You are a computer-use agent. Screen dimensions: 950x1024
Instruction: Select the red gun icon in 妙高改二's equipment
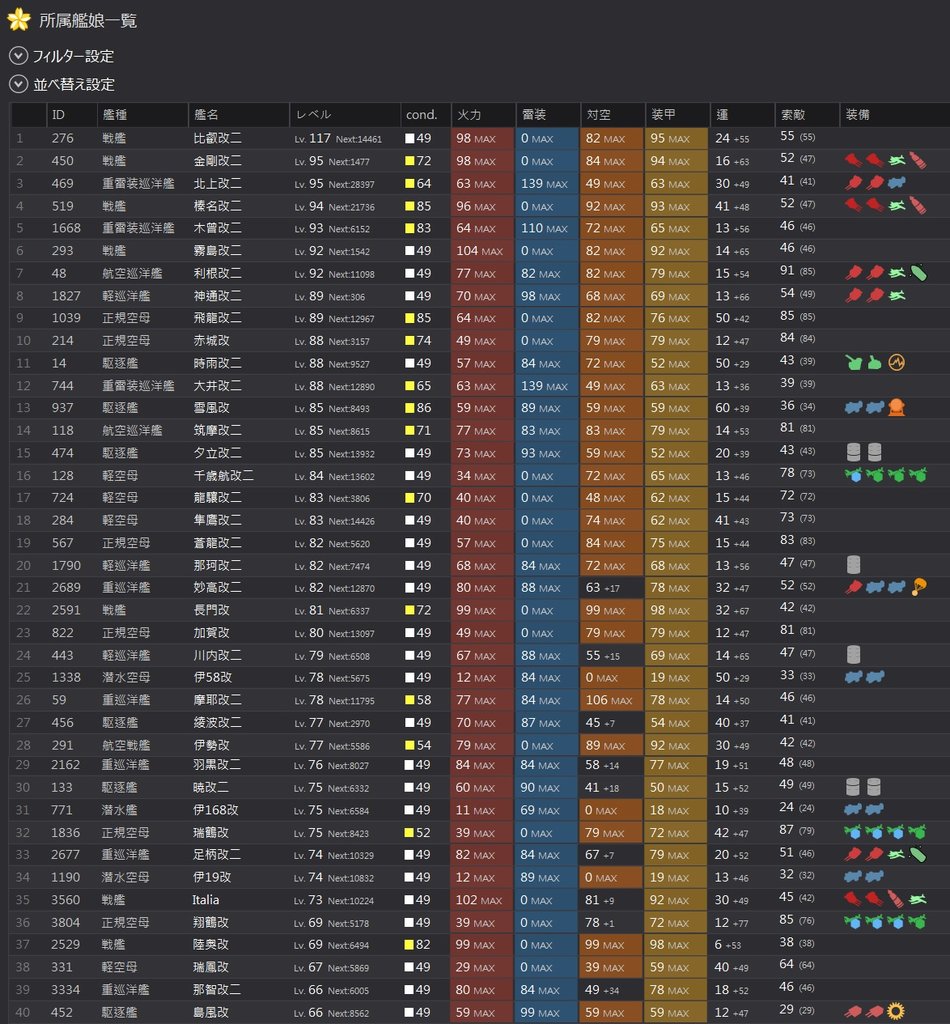pos(853,587)
